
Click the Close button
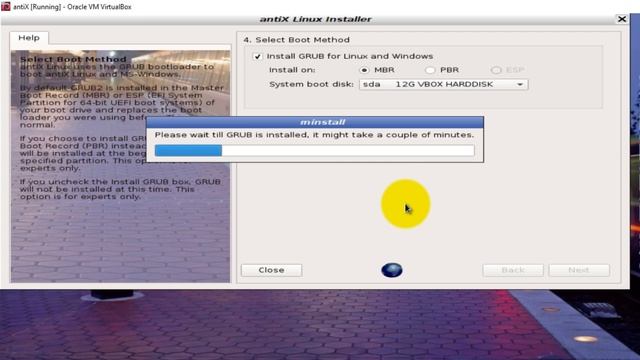click(271, 270)
